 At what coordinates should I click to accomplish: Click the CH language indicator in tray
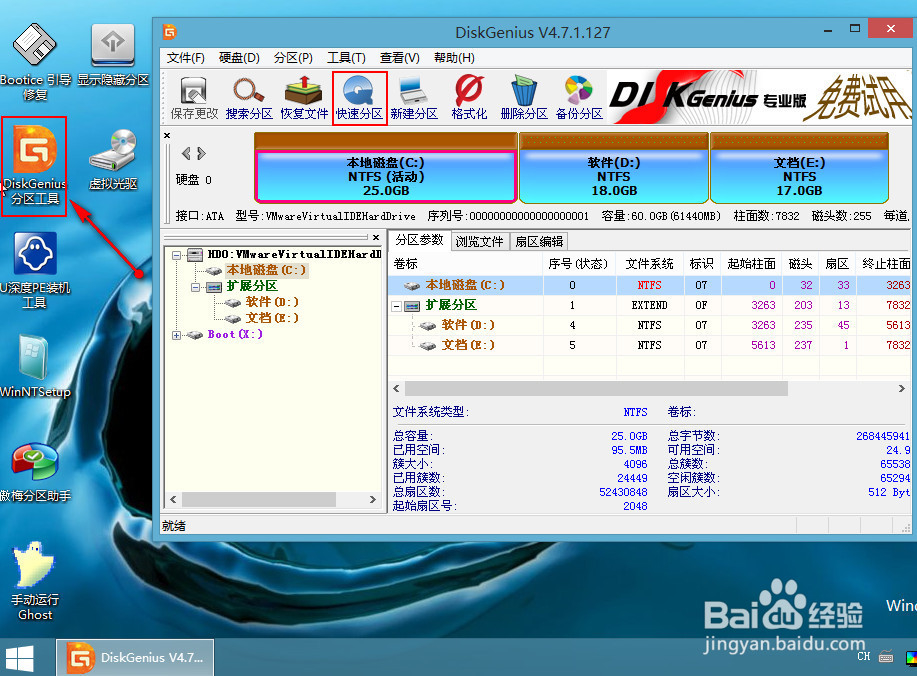[x=864, y=656]
